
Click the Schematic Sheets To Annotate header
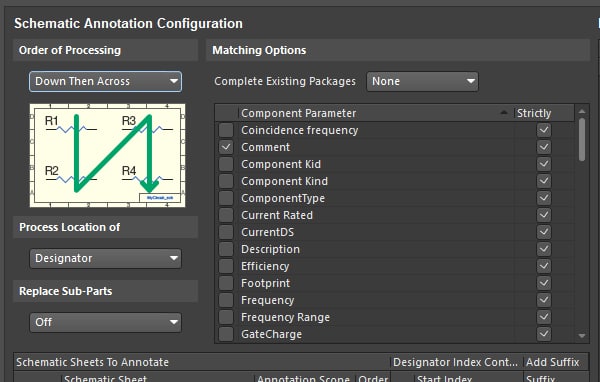tap(92, 362)
